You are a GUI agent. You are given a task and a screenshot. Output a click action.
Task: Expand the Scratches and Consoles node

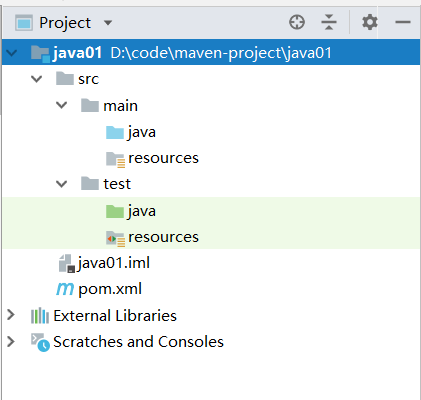click(x=11, y=341)
